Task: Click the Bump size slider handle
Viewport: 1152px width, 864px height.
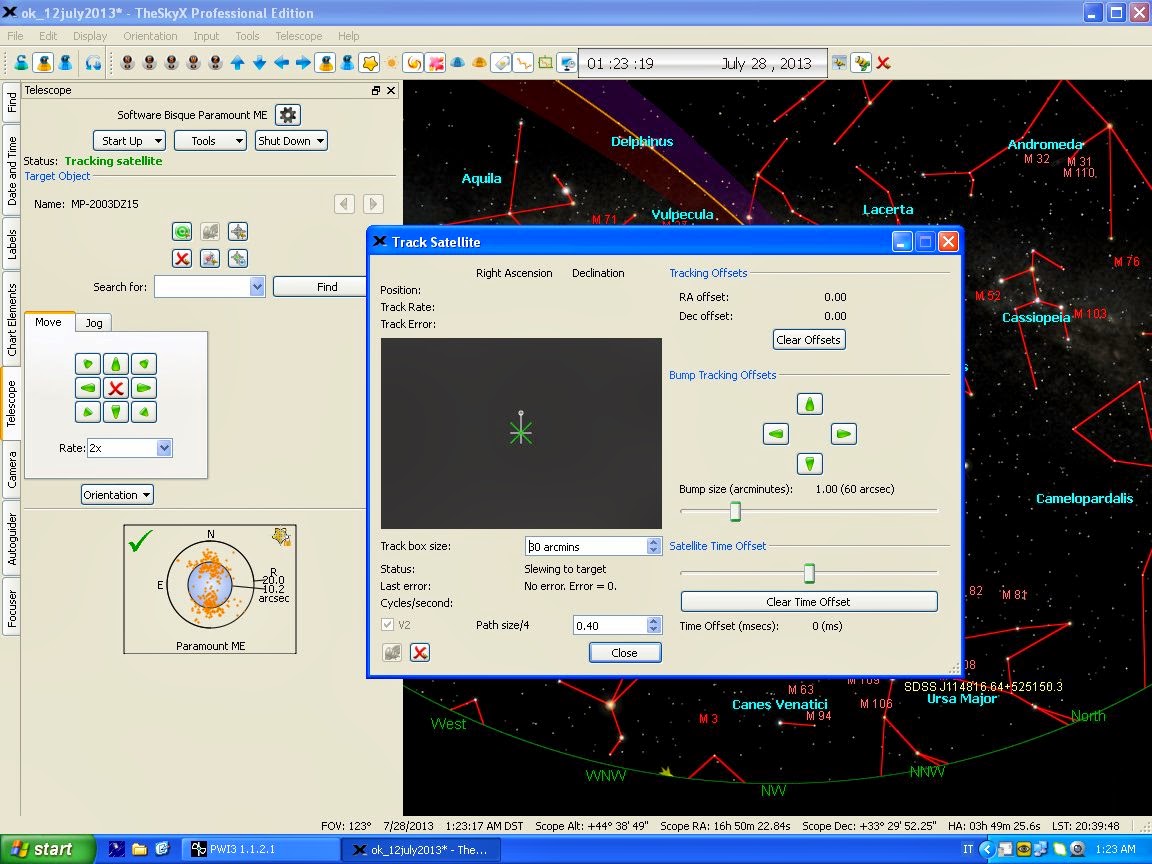Action: (735, 512)
